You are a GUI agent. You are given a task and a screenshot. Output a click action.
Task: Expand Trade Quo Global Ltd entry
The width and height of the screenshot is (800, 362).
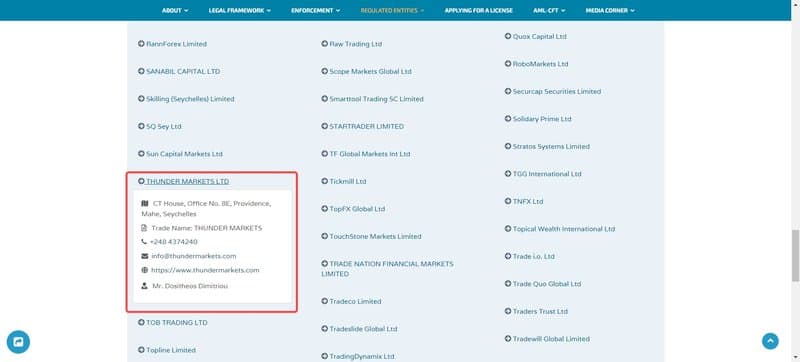point(543,284)
